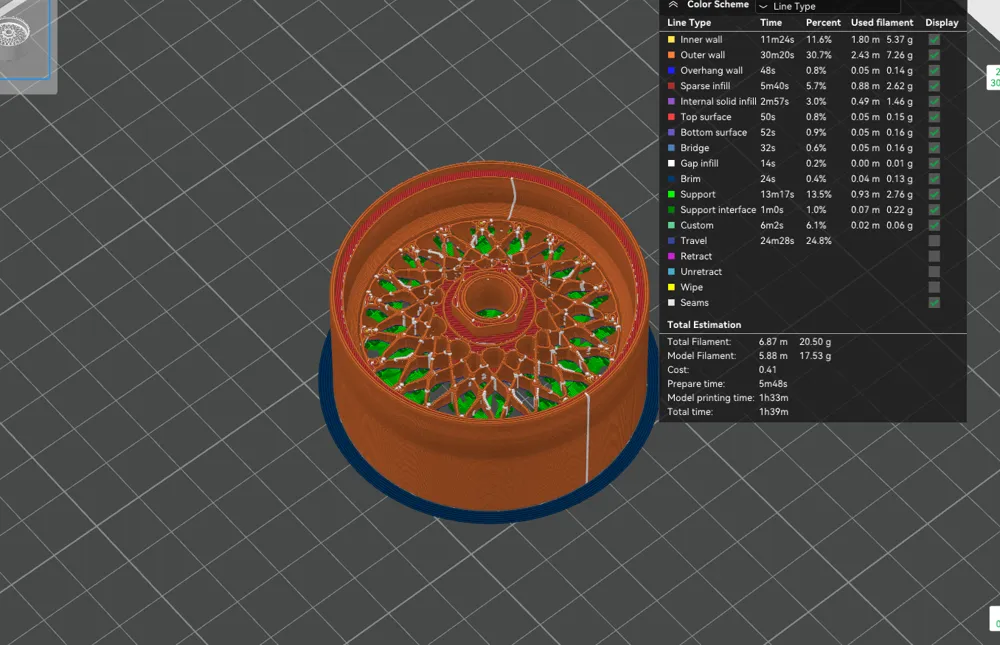Toggle Internal solid infill display checkbox
The image size is (1000, 645).
pyautogui.click(x=934, y=101)
